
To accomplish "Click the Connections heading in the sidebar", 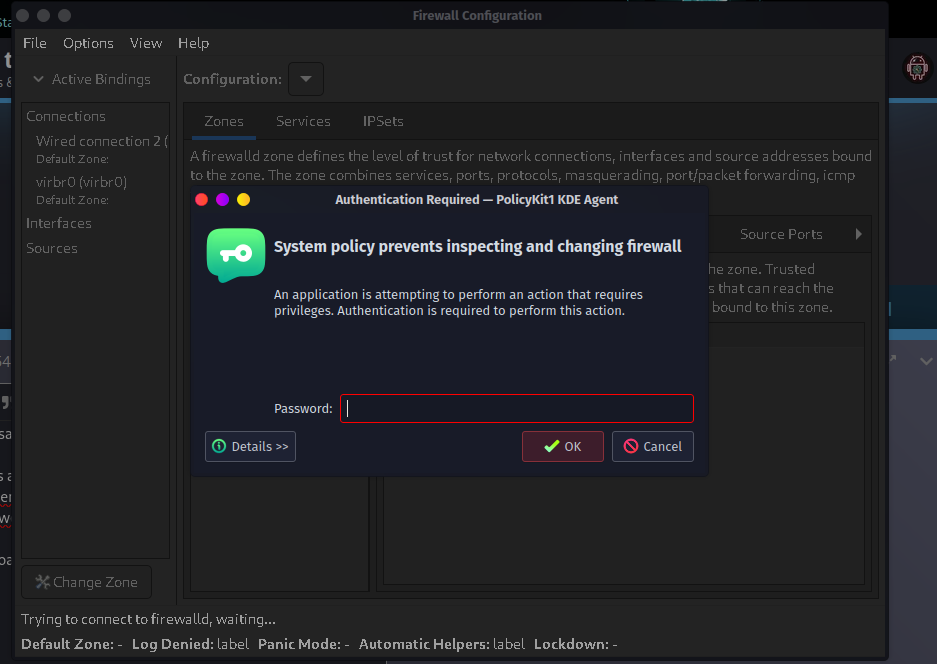I will 66,116.
